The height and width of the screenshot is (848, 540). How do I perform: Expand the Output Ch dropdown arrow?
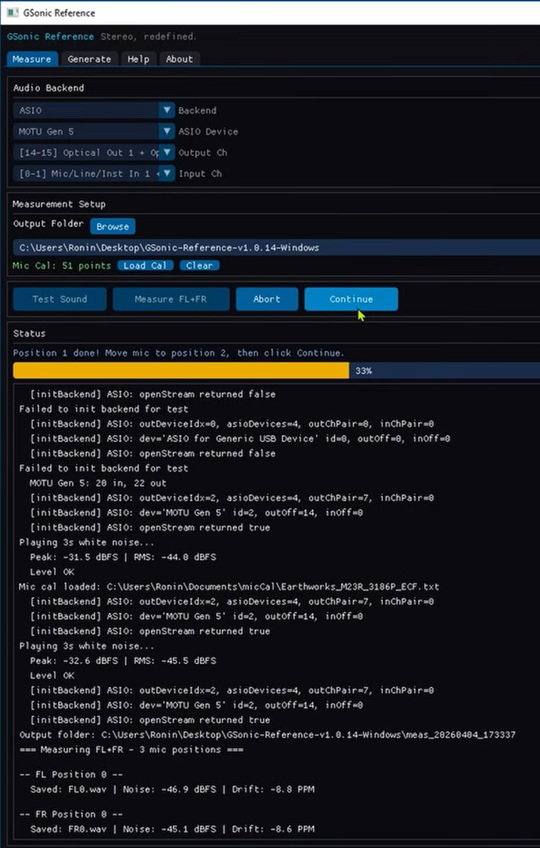tap(167, 152)
